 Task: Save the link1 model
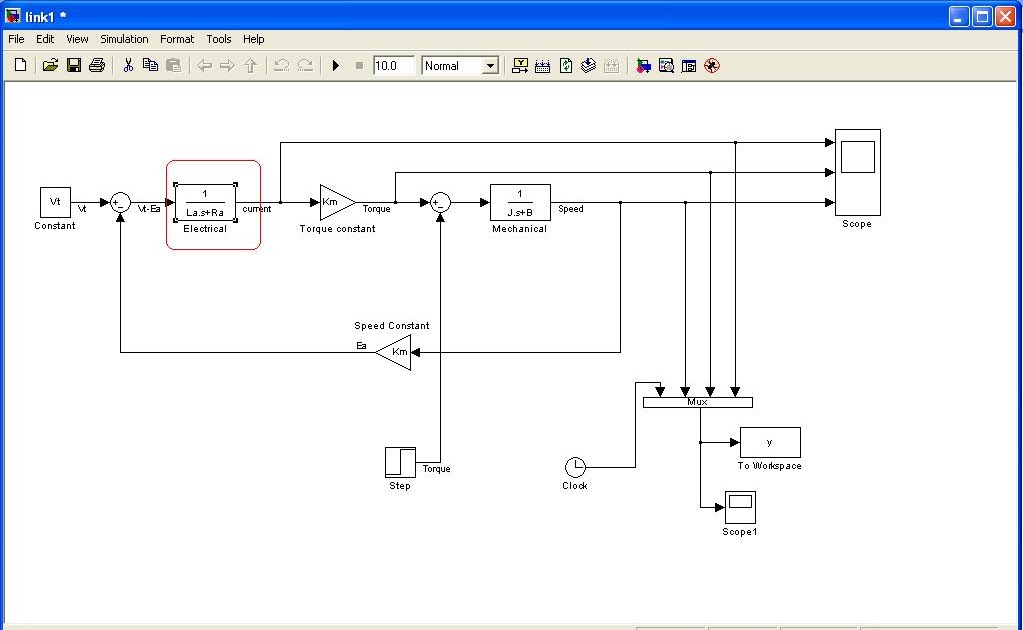tap(73, 65)
